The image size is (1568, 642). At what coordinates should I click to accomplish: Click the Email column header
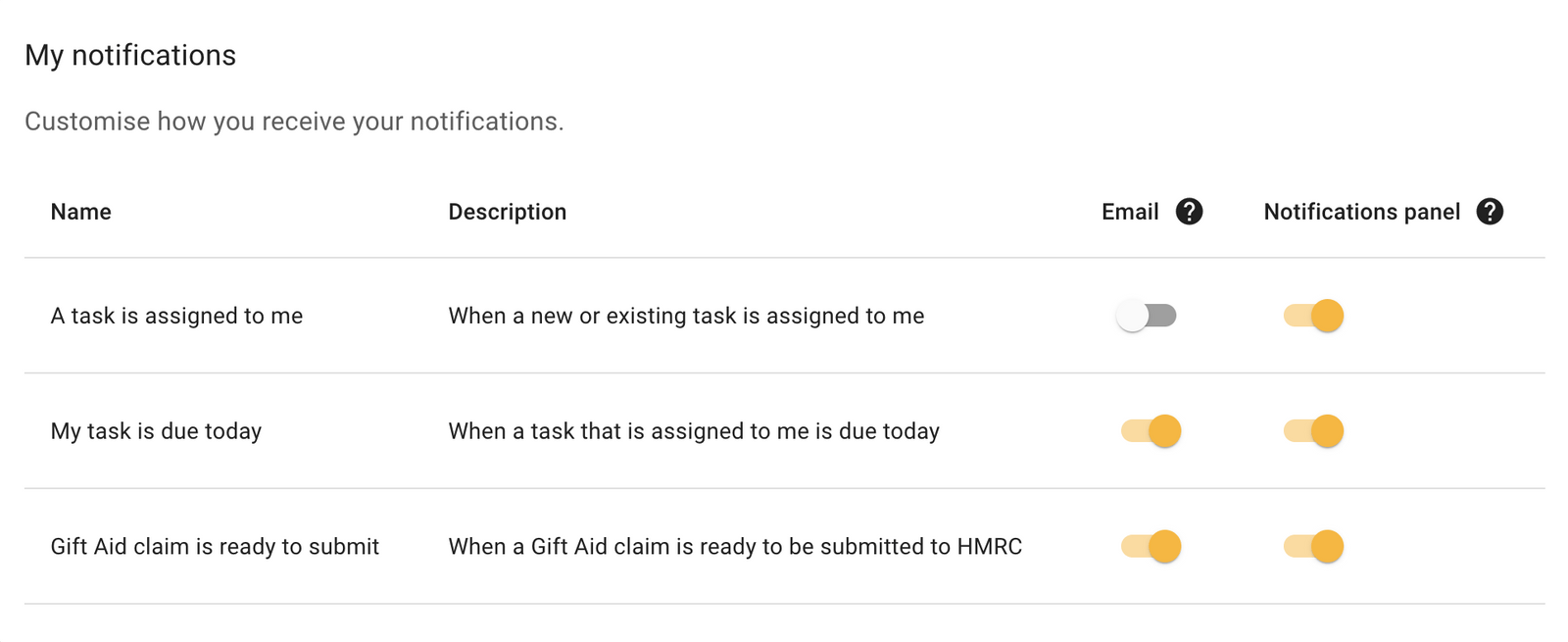tap(1129, 211)
